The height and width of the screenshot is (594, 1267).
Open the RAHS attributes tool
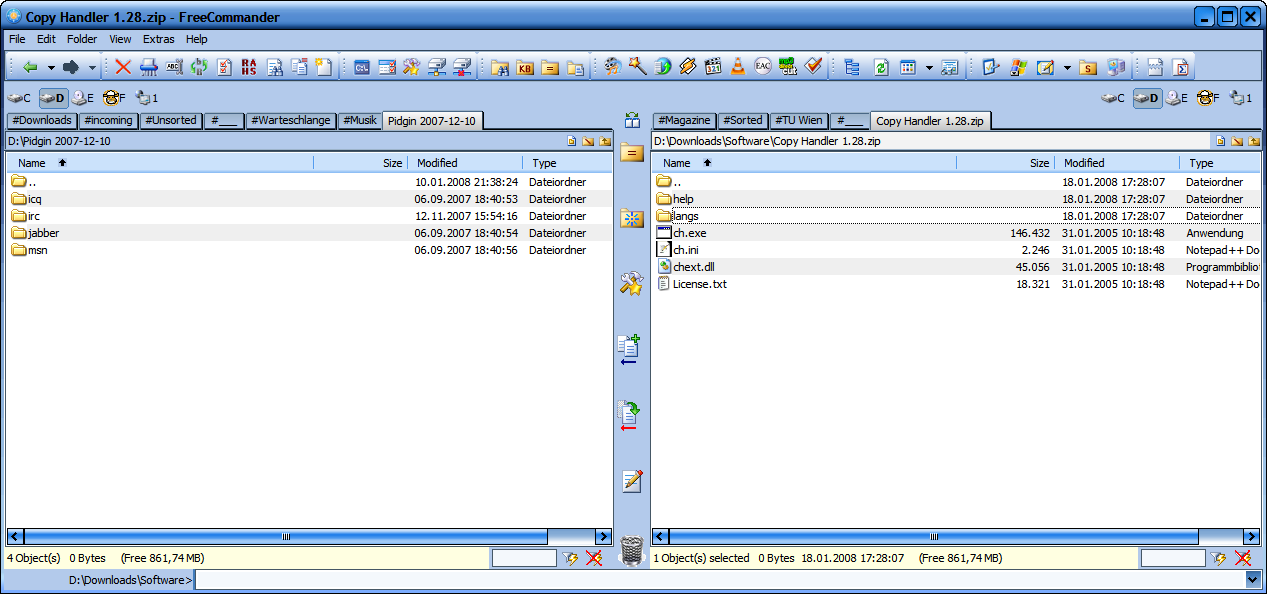point(249,67)
